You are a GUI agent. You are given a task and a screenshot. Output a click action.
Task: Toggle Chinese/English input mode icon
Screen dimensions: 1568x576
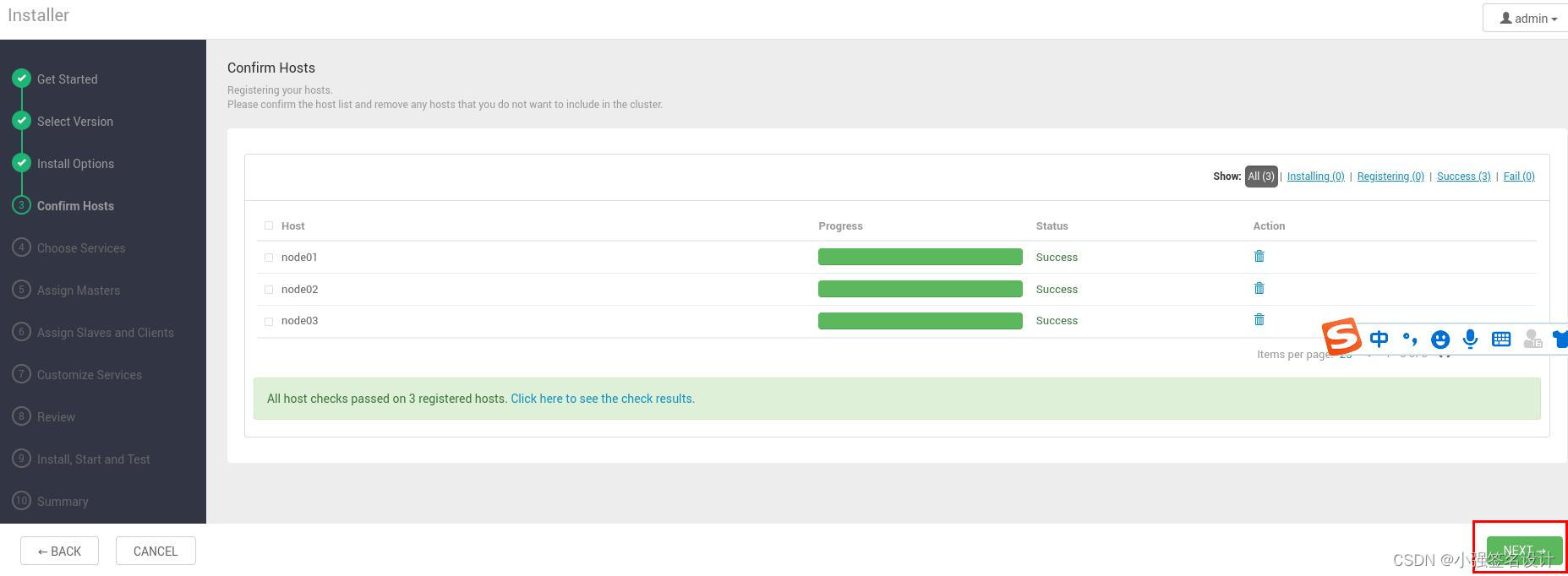tap(1379, 339)
